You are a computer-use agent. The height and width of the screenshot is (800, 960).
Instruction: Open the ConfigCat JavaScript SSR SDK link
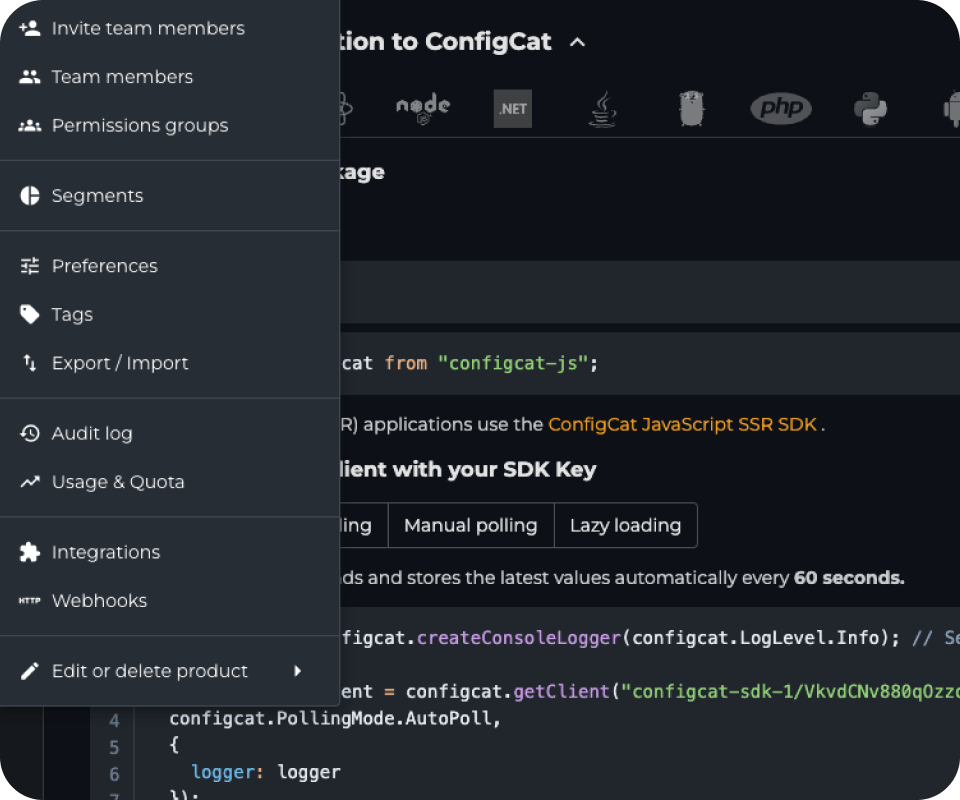point(683,424)
